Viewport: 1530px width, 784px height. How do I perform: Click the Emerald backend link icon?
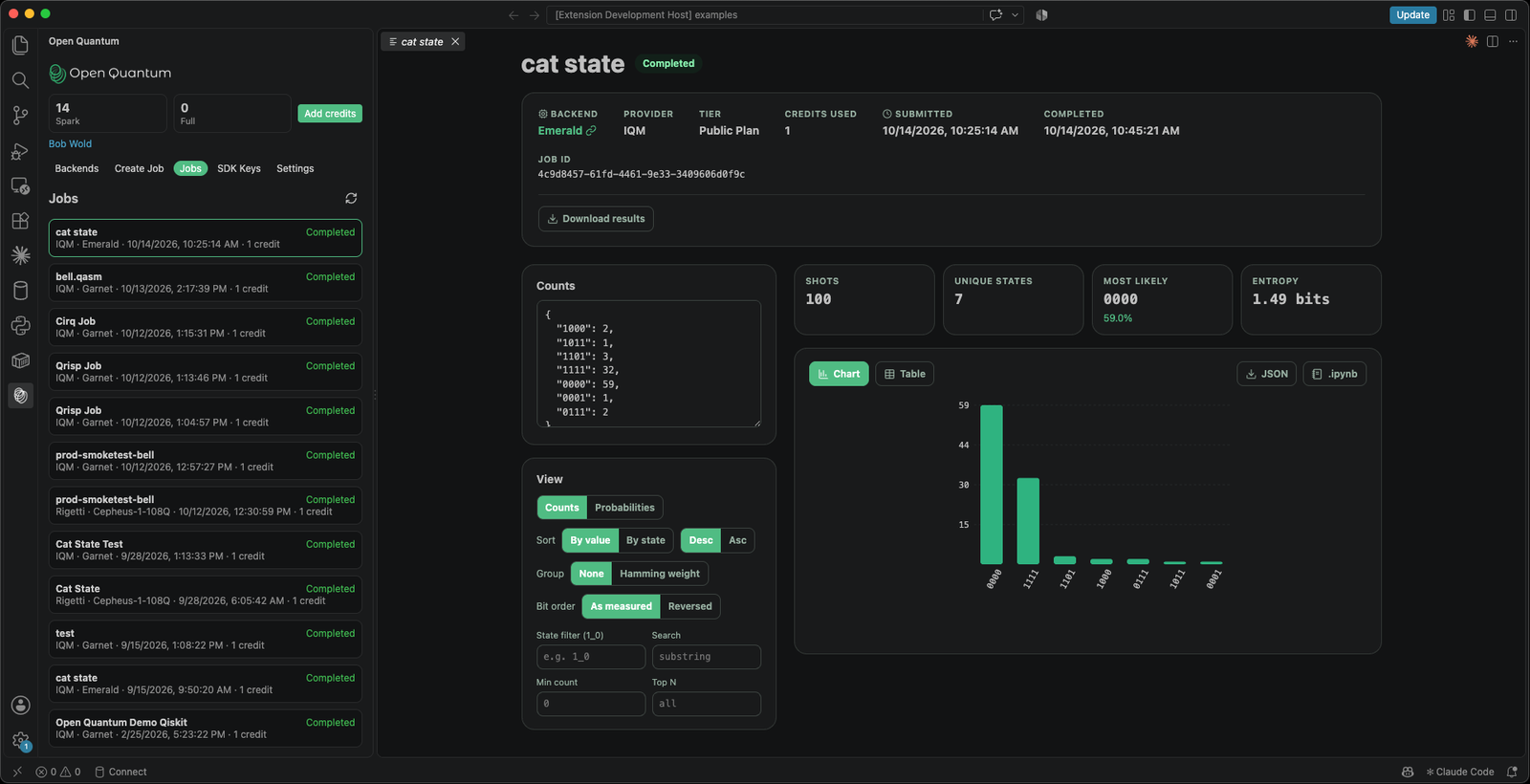591,131
